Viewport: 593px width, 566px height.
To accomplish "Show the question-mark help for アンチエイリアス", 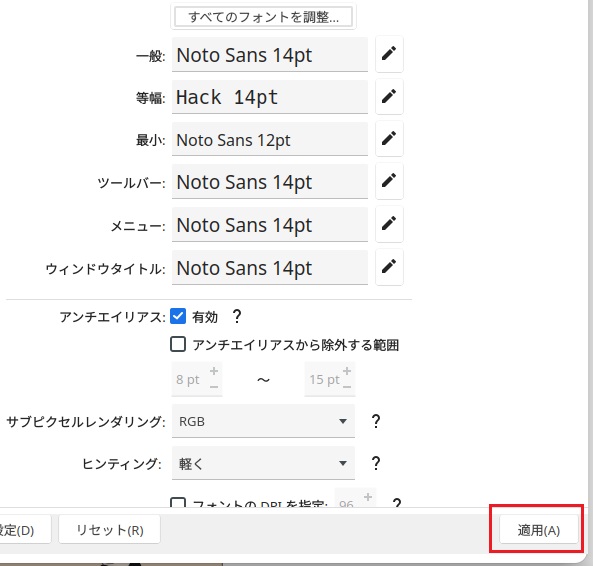I will (x=237, y=316).
